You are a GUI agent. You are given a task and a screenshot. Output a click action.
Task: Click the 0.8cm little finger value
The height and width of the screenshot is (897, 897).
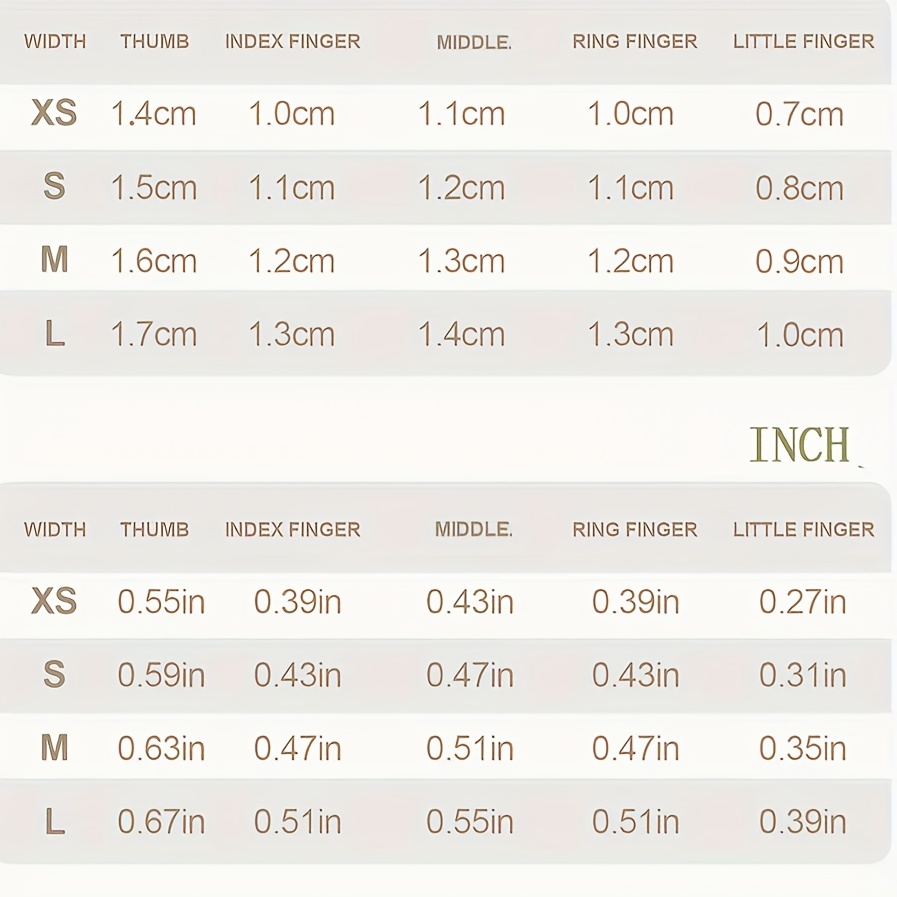(799, 188)
